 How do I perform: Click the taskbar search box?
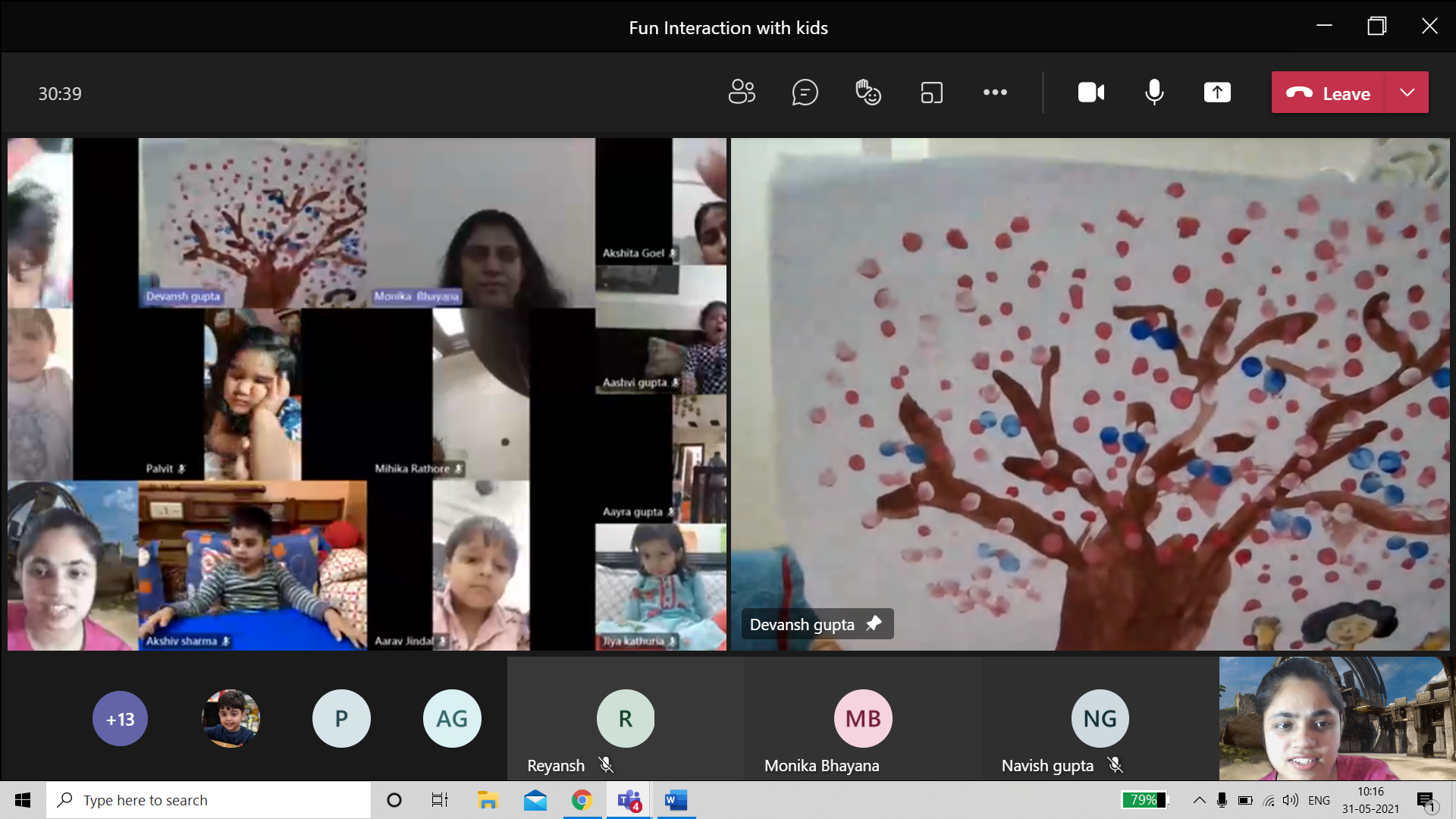(x=209, y=800)
